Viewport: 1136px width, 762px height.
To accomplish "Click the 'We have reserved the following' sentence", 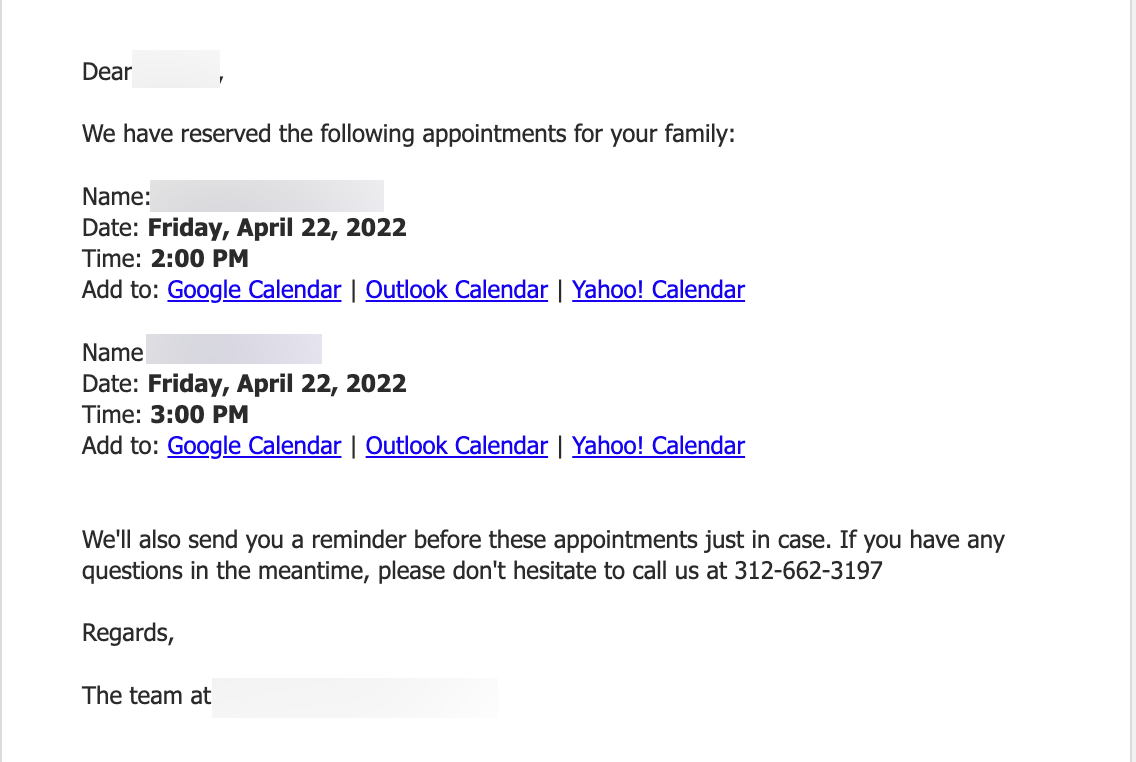I will click(409, 134).
